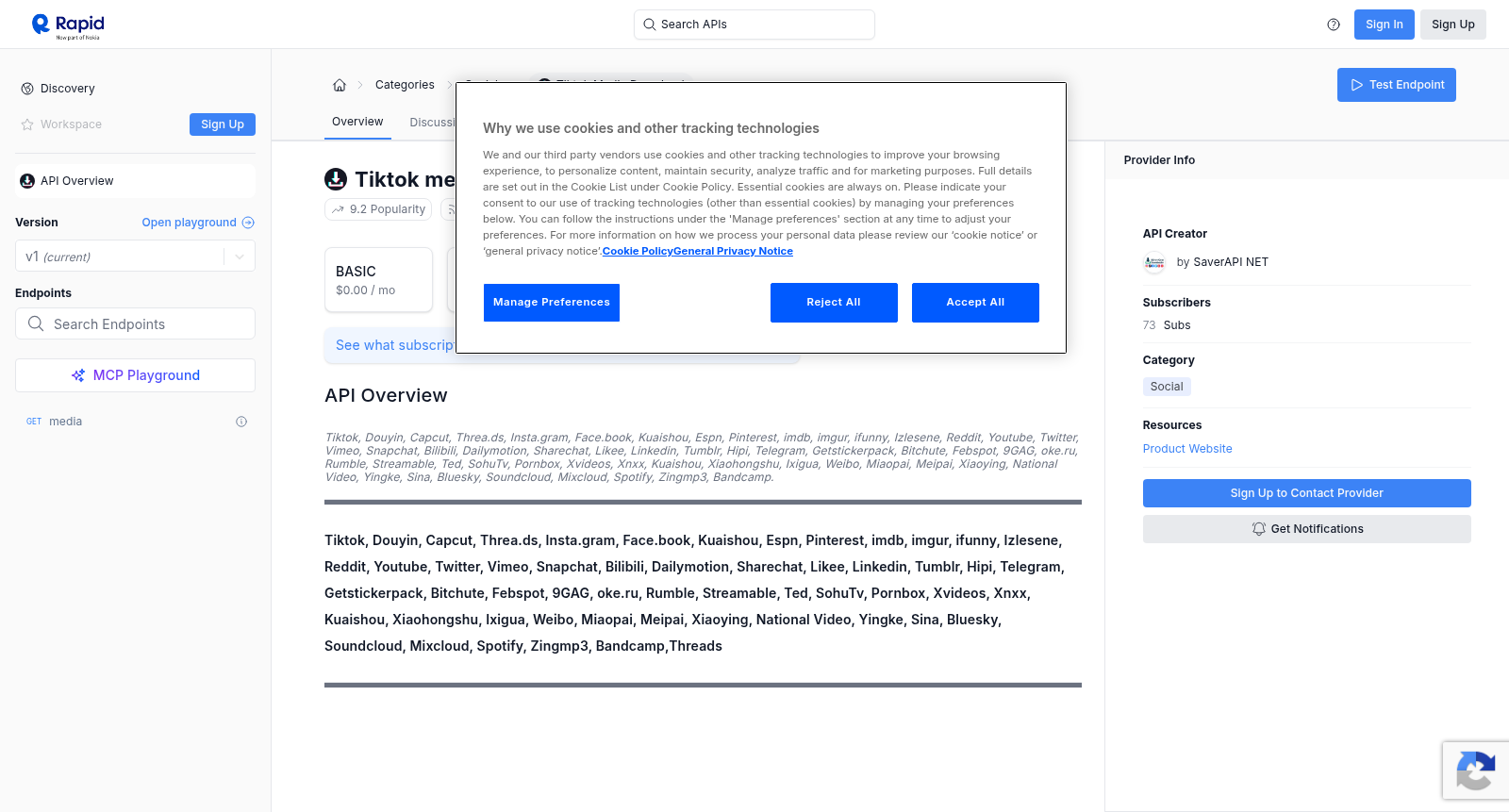This screenshot has height=812, width=1509.
Task: Click the MCP Playground sparkle icon
Action: (x=78, y=375)
